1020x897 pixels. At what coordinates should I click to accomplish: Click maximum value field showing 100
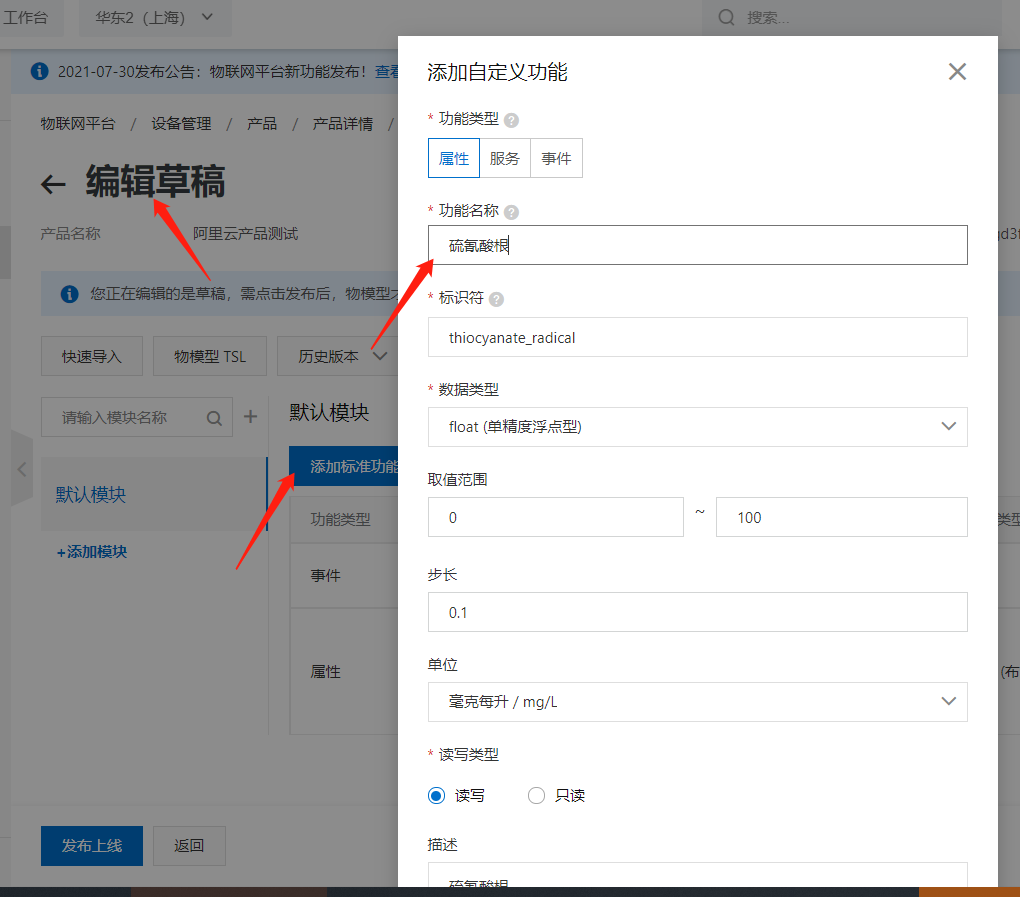pyautogui.click(x=842, y=517)
